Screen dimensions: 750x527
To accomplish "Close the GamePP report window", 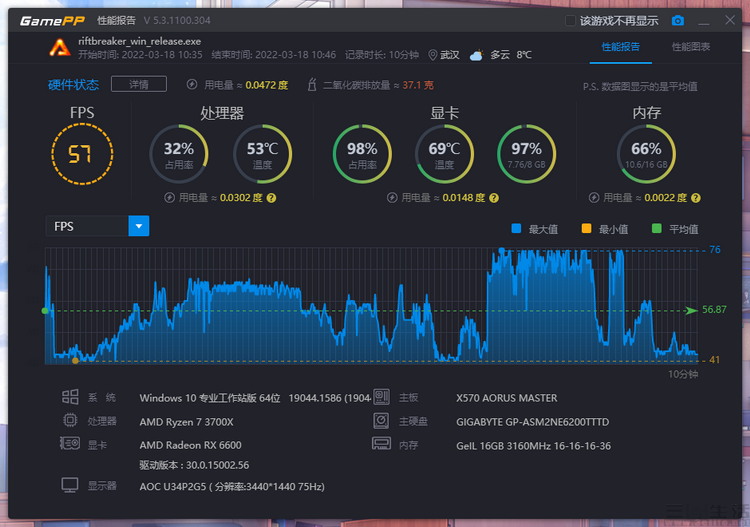I will [x=730, y=20].
